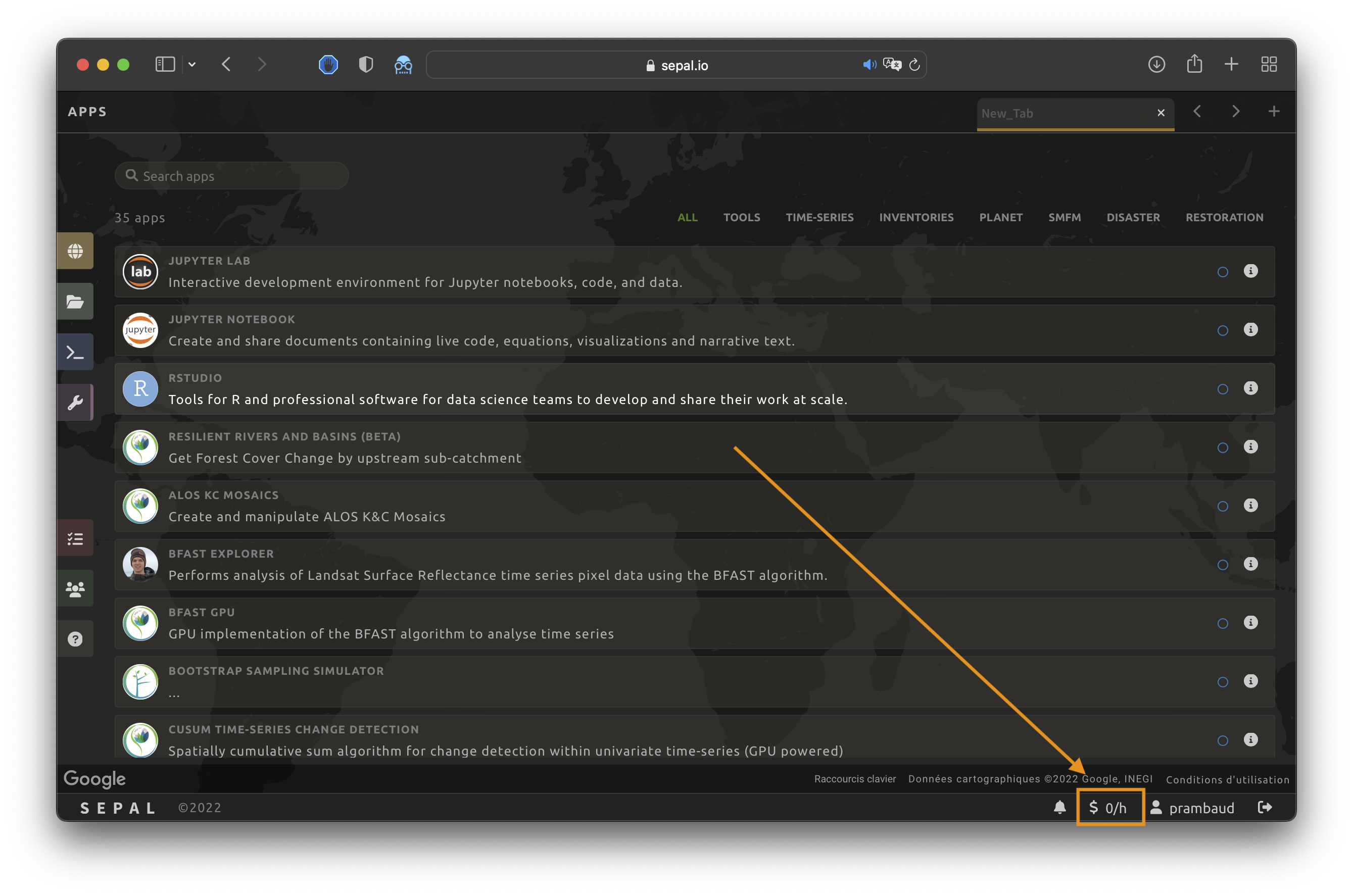Open the Tasks list icon in sidebar

pos(75,538)
